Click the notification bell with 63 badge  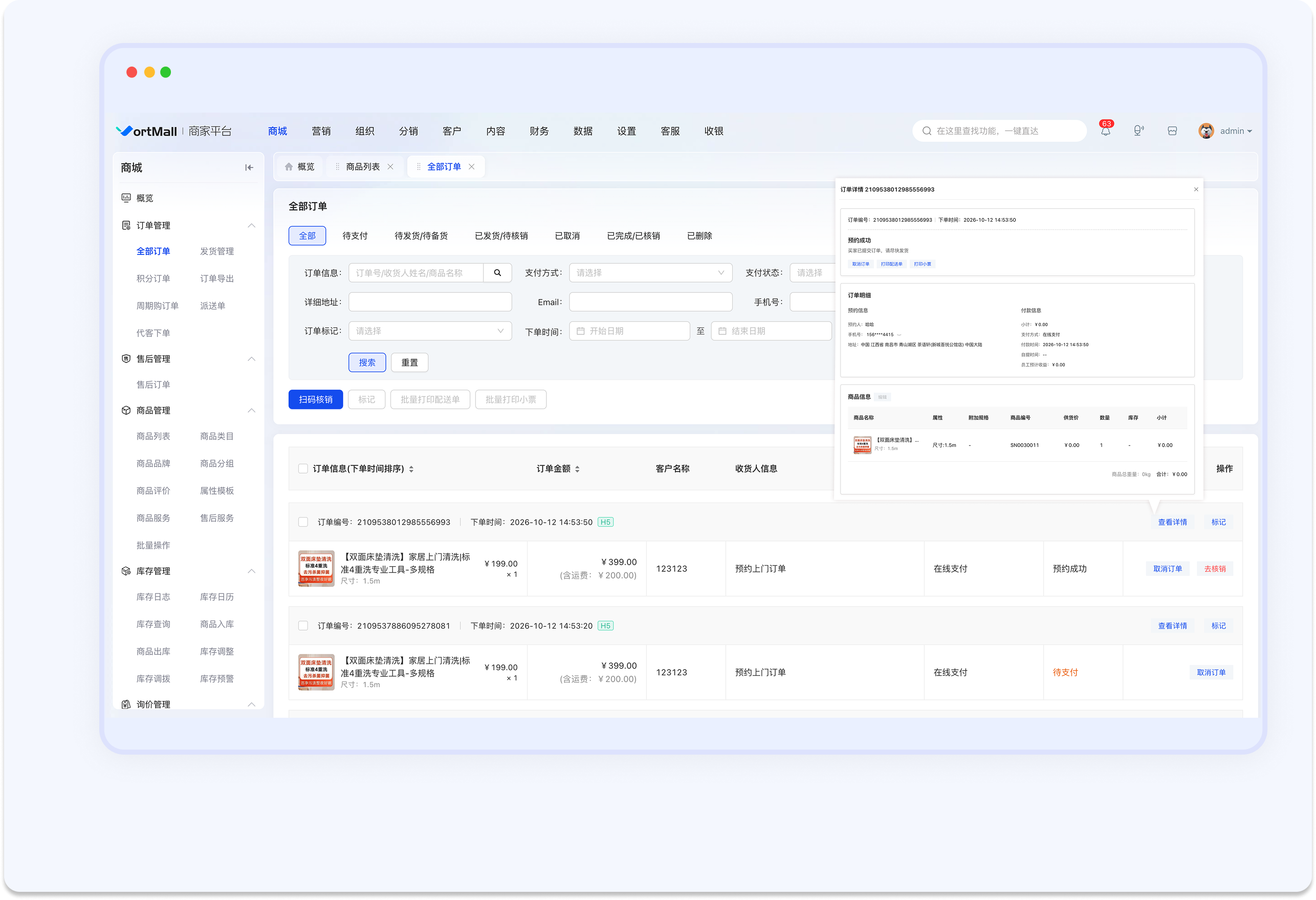tap(1105, 131)
